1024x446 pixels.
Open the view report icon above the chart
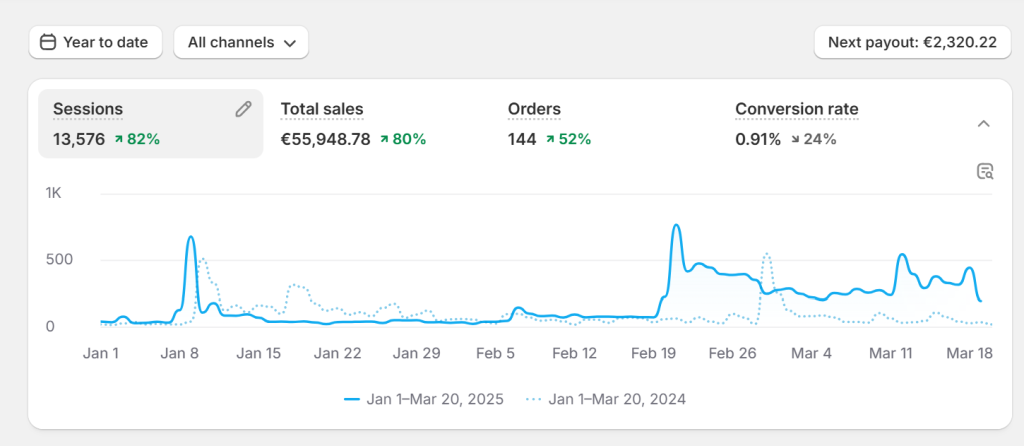coord(985,171)
